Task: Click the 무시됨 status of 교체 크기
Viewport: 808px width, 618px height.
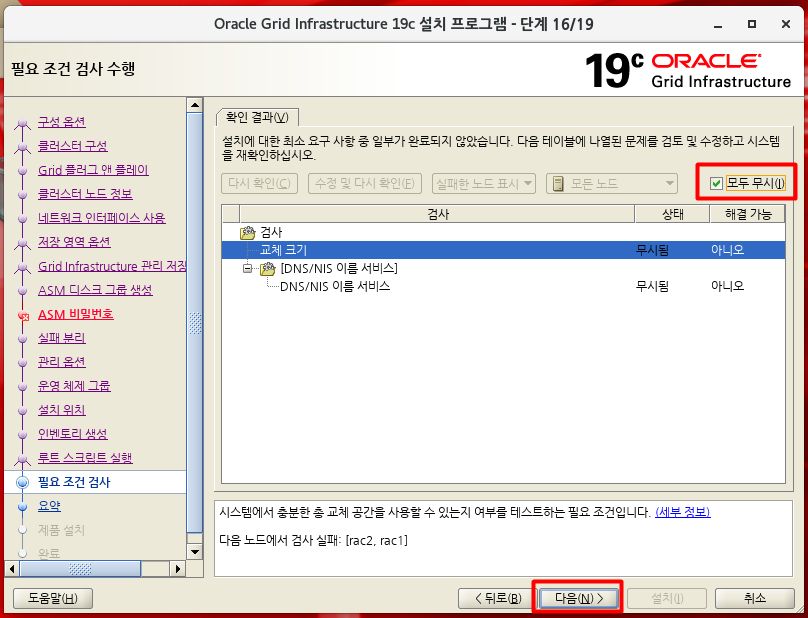Action: point(652,250)
